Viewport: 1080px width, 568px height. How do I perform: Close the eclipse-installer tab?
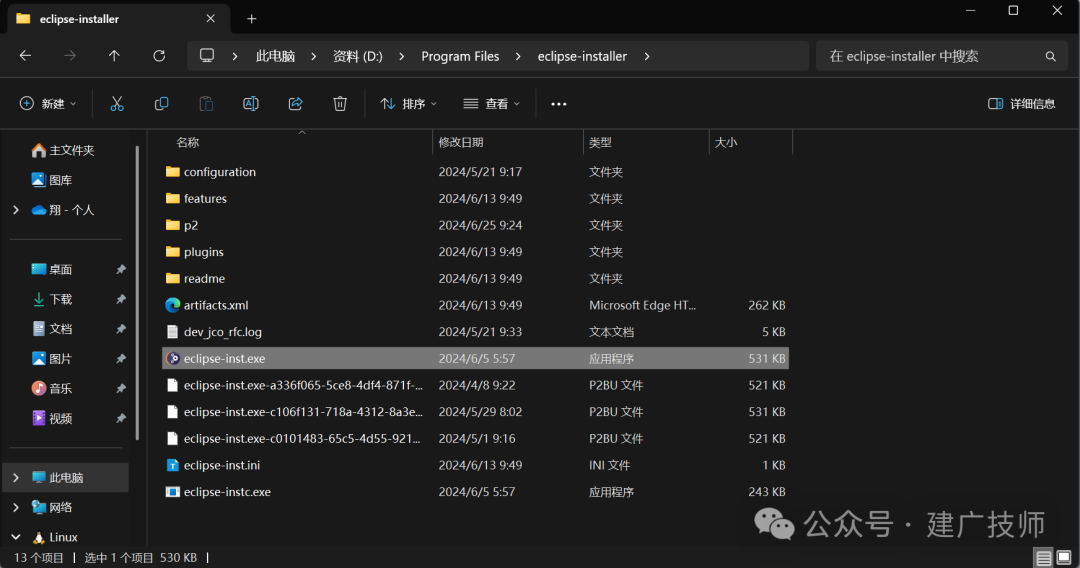tap(211, 19)
